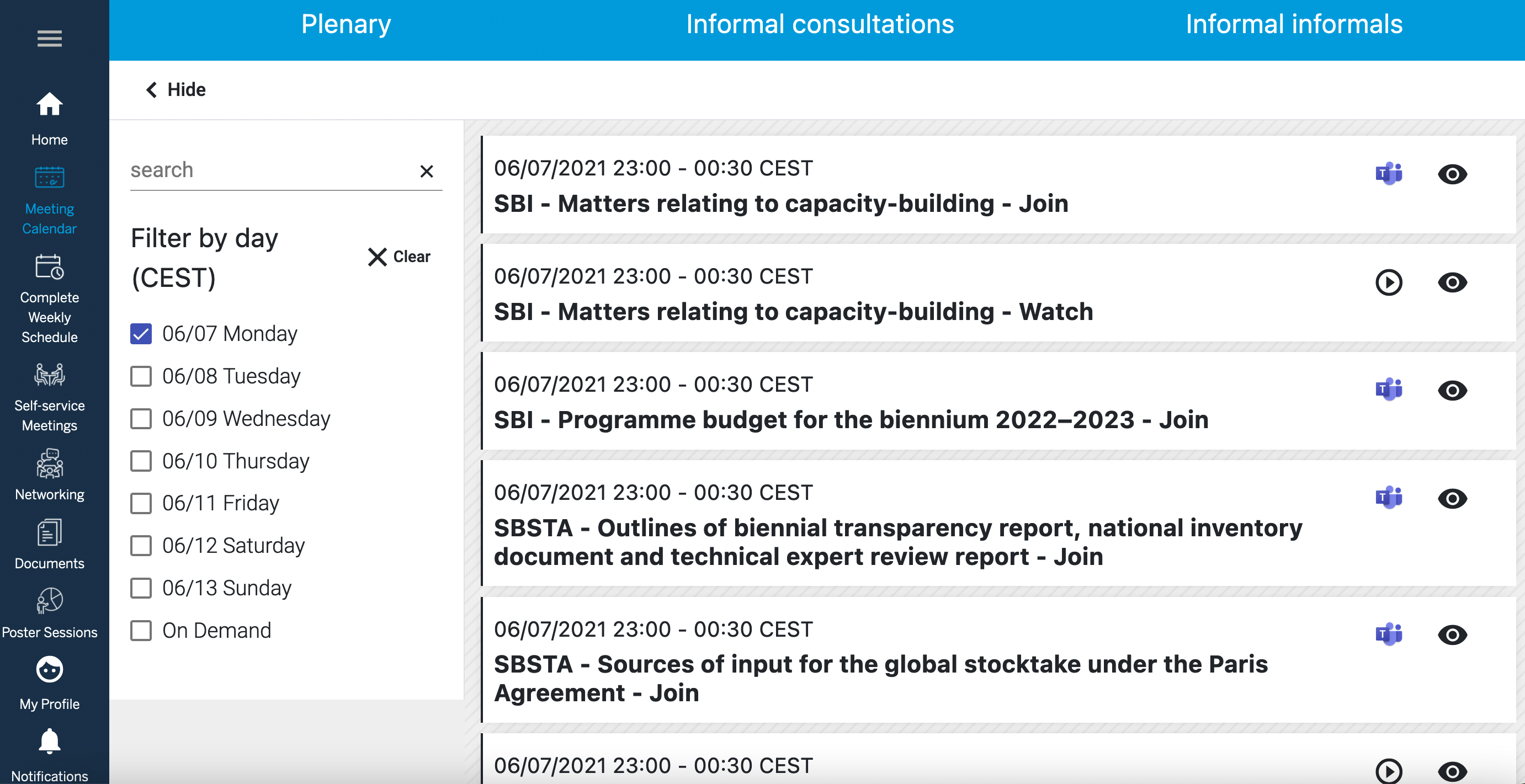The image size is (1525, 784).
Task: Toggle eye icon for Programme budget session
Action: pyautogui.click(x=1452, y=391)
